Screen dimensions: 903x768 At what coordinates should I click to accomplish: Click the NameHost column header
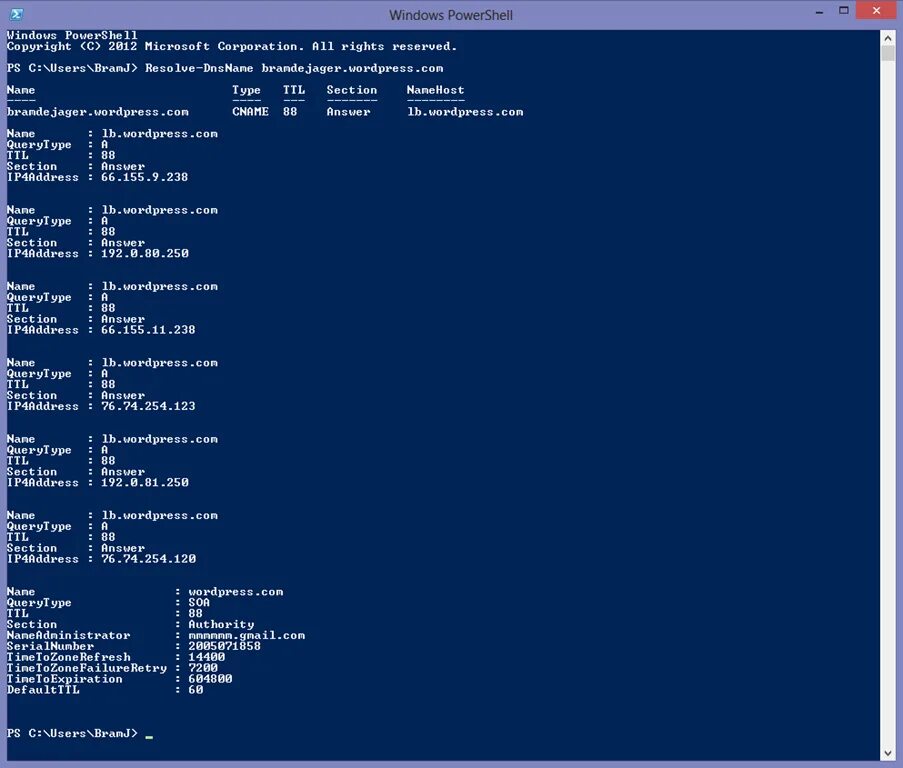click(x=435, y=90)
